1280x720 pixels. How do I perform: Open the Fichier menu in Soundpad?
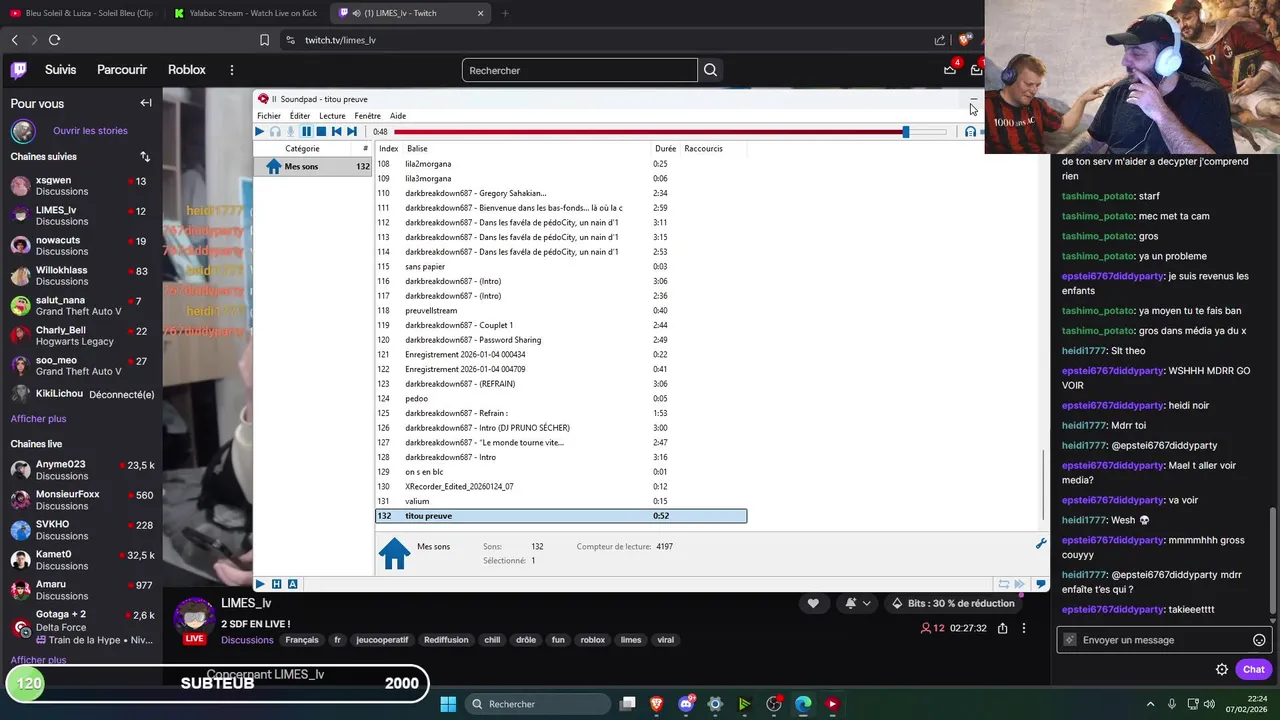(x=269, y=116)
